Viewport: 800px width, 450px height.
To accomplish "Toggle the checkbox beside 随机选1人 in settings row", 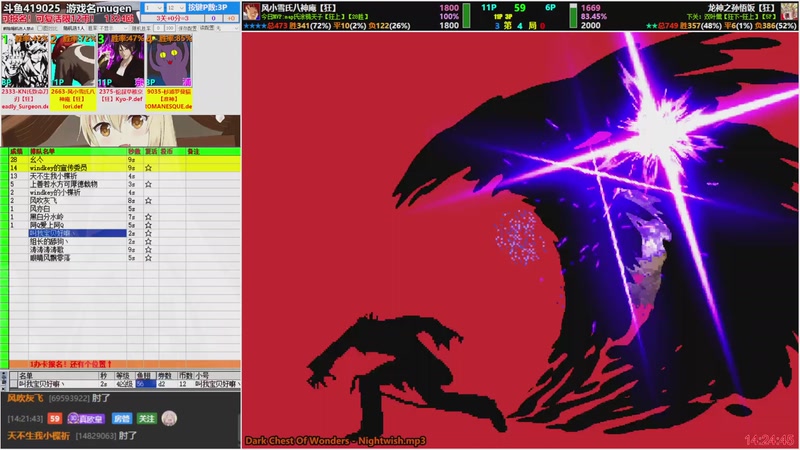I will [x=40, y=28].
